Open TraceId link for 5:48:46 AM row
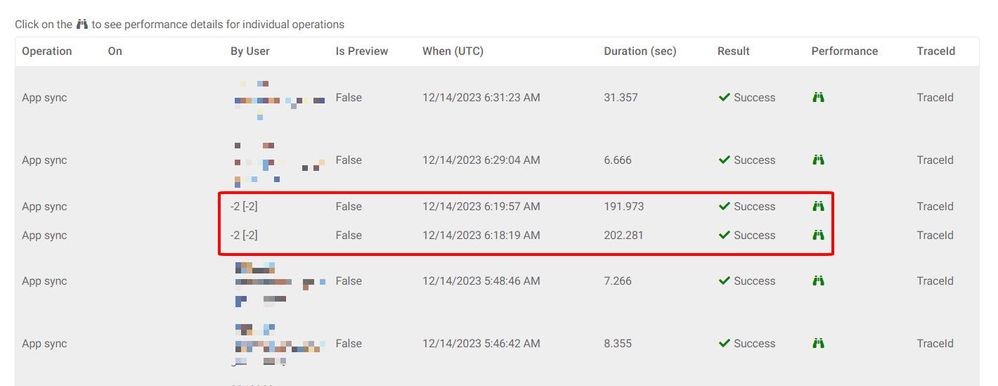 pyautogui.click(x=935, y=281)
